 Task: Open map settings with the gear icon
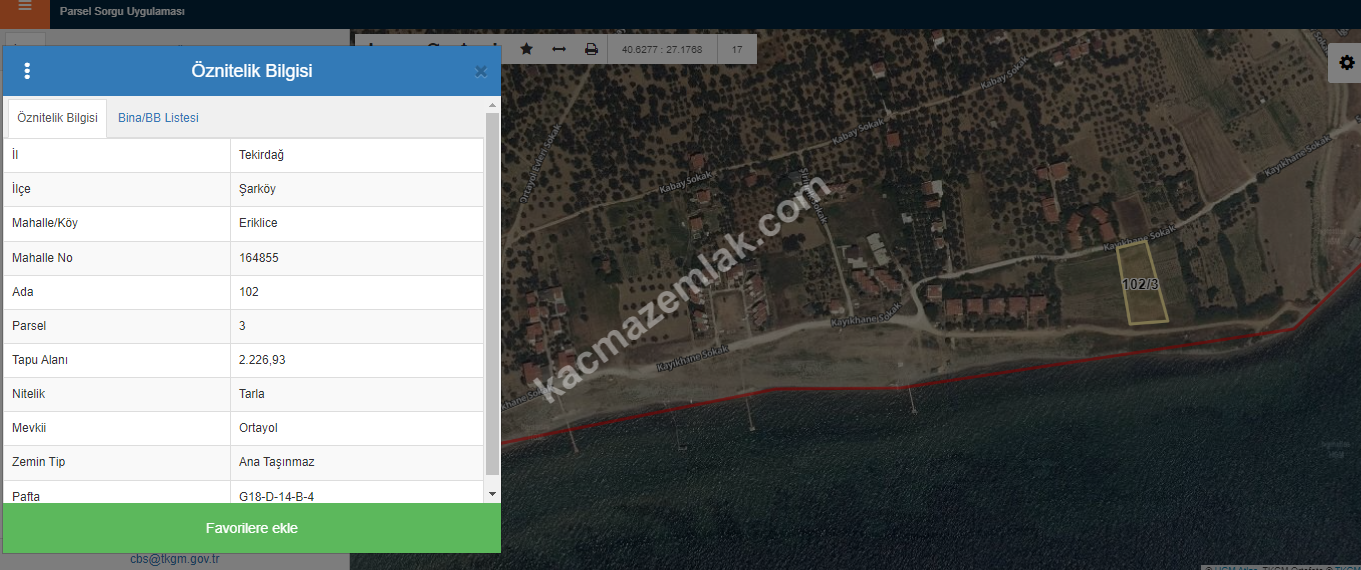click(1345, 64)
